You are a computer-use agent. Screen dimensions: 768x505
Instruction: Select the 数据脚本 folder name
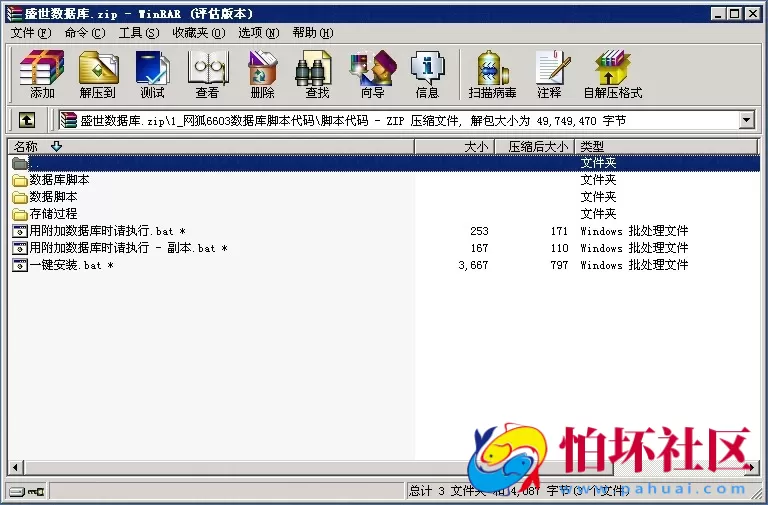(x=53, y=197)
